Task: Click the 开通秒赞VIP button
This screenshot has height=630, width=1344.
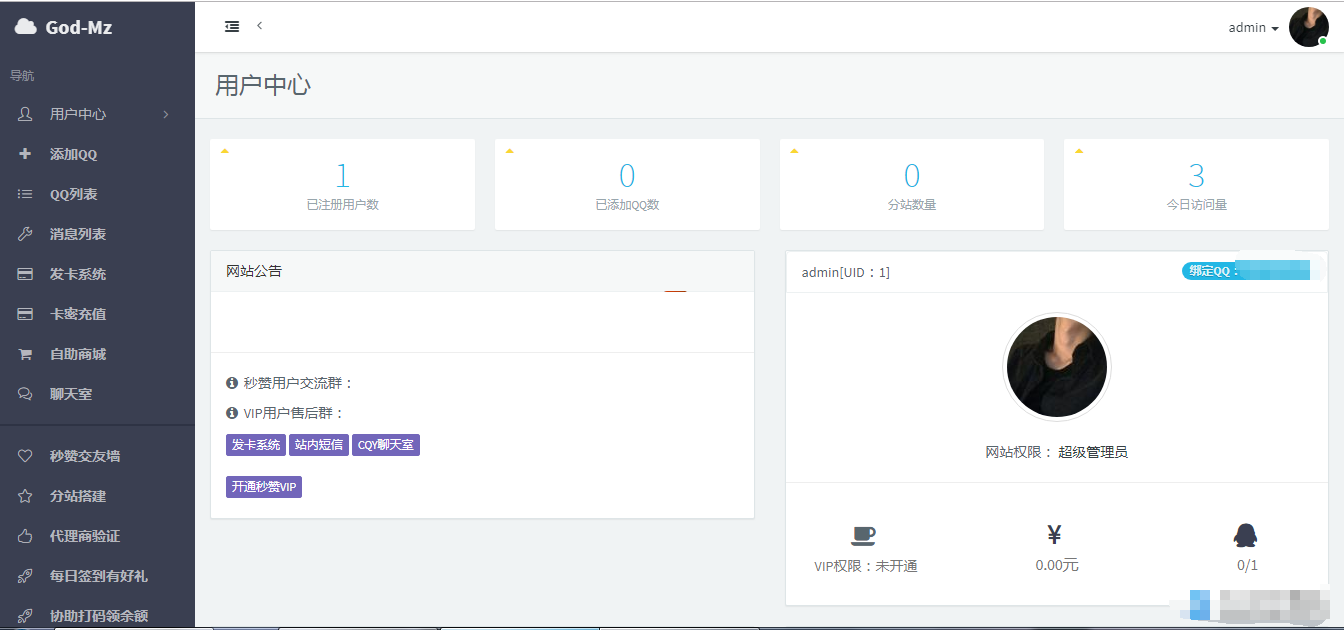Action: point(264,487)
